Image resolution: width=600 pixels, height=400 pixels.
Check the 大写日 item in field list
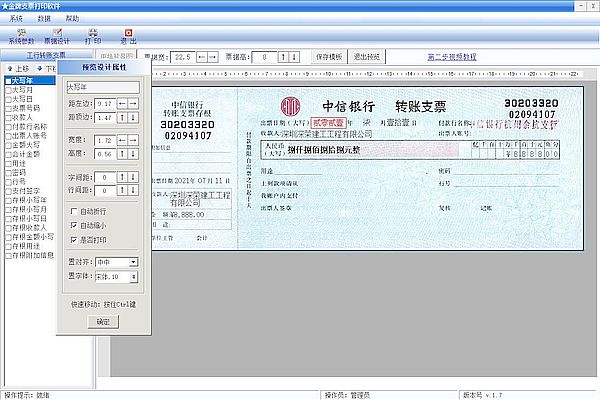pyautogui.click(x=8, y=99)
